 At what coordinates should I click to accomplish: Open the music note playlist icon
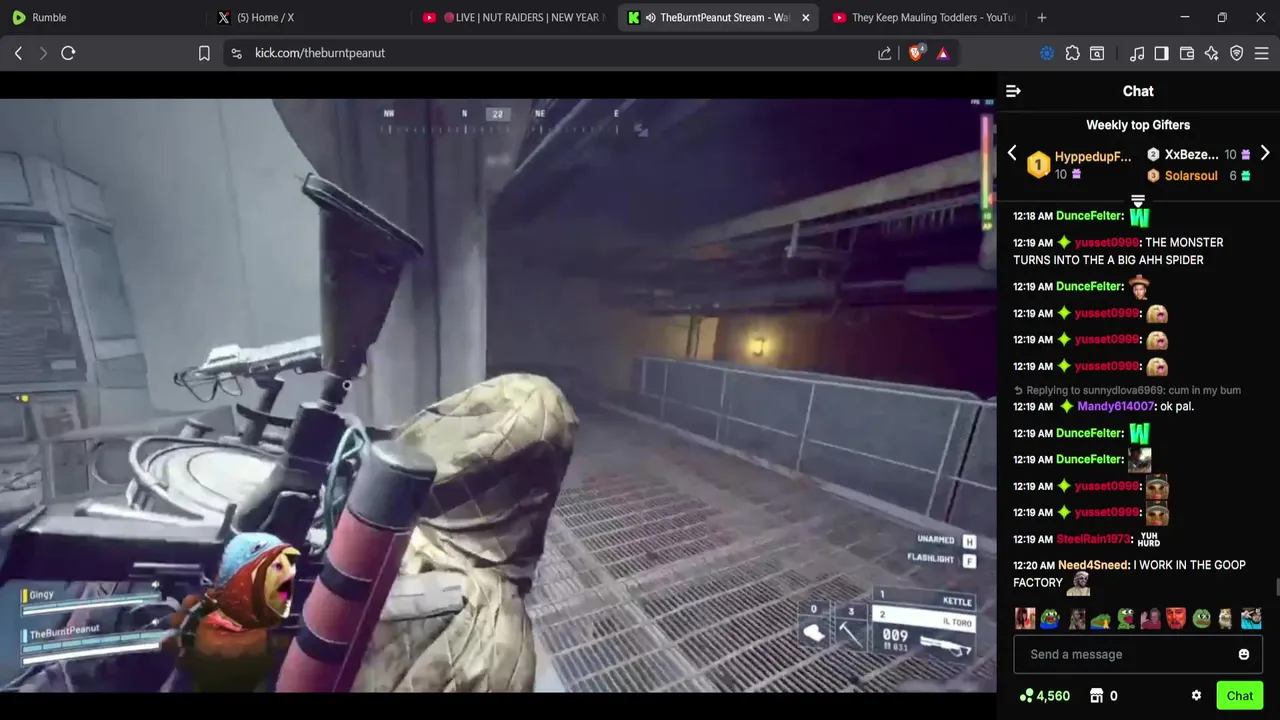pyautogui.click(x=1137, y=53)
